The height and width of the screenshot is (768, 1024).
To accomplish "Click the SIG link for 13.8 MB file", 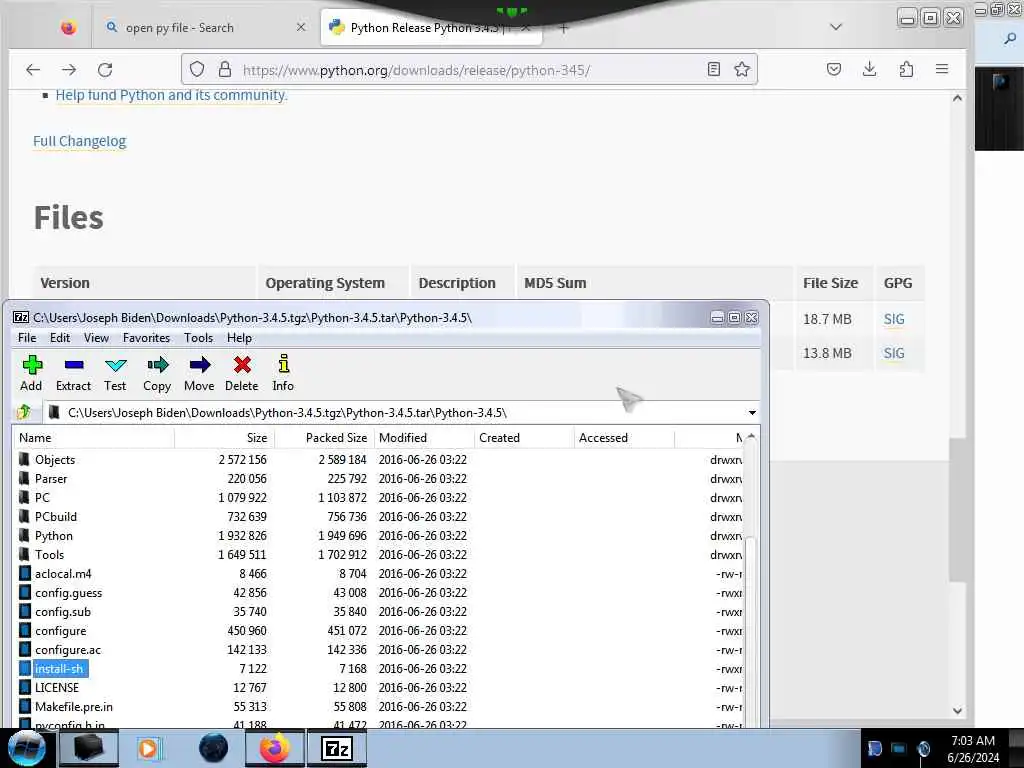I will point(893,353).
